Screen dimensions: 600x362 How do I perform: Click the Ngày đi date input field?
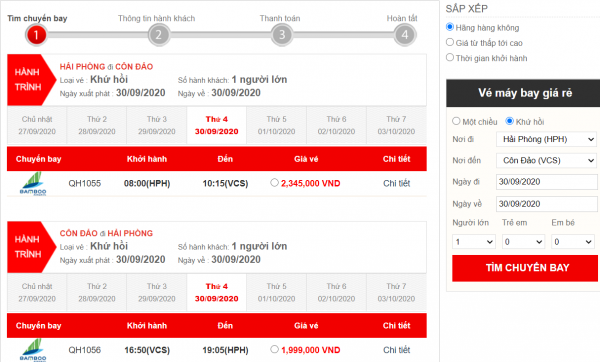546,182
